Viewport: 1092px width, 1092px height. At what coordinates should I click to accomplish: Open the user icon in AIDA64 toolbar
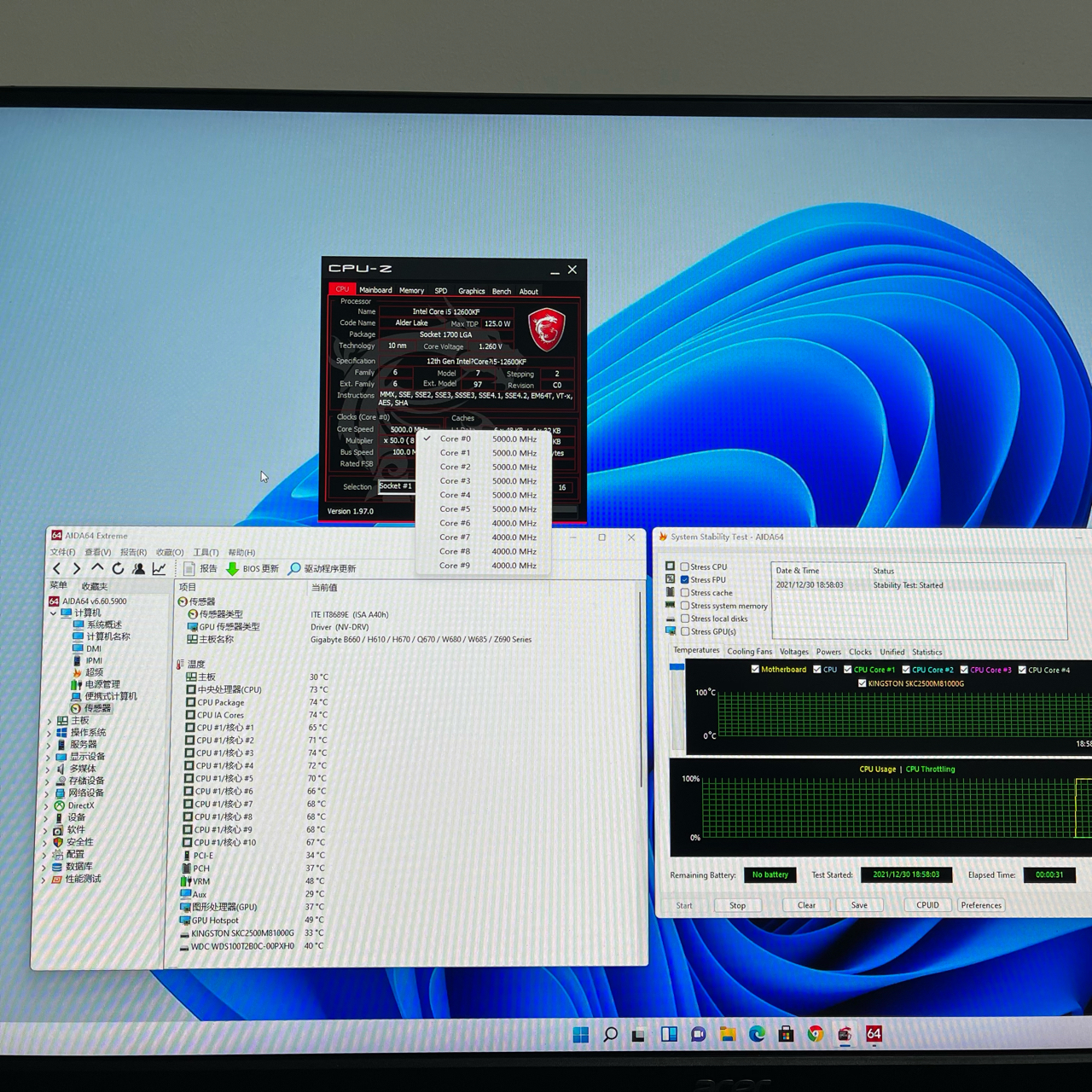[138, 568]
